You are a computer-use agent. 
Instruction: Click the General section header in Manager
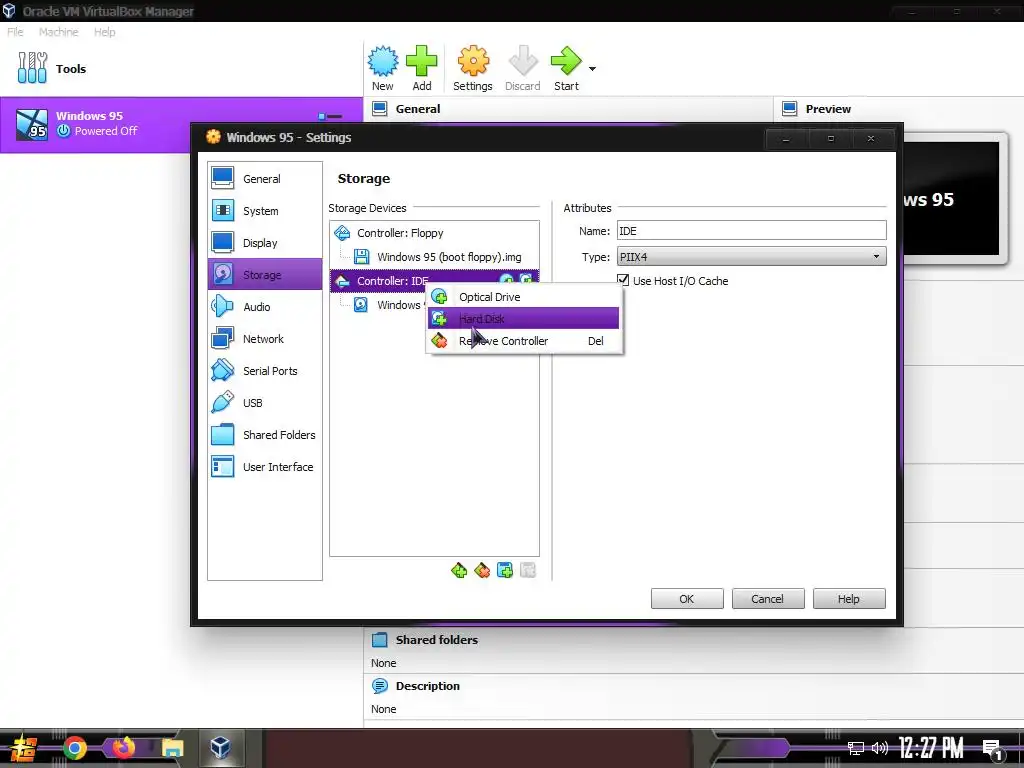pyautogui.click(x=418, y=109)
